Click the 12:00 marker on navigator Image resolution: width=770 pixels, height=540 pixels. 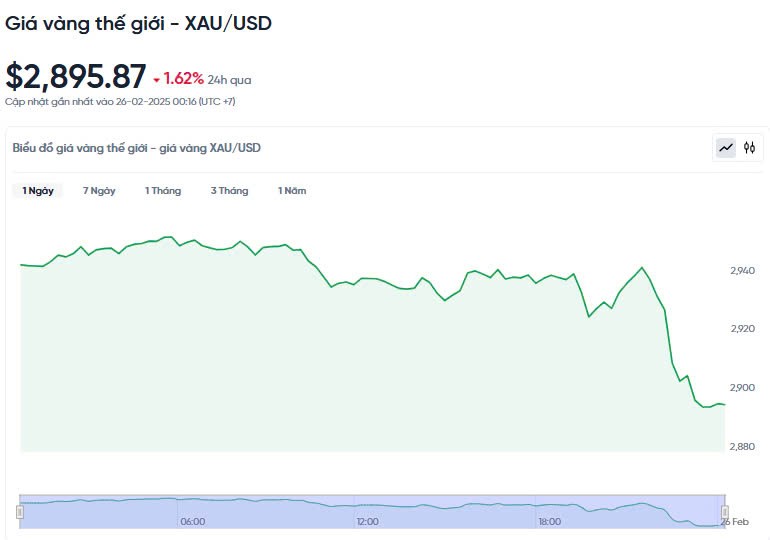coord(367,522)
